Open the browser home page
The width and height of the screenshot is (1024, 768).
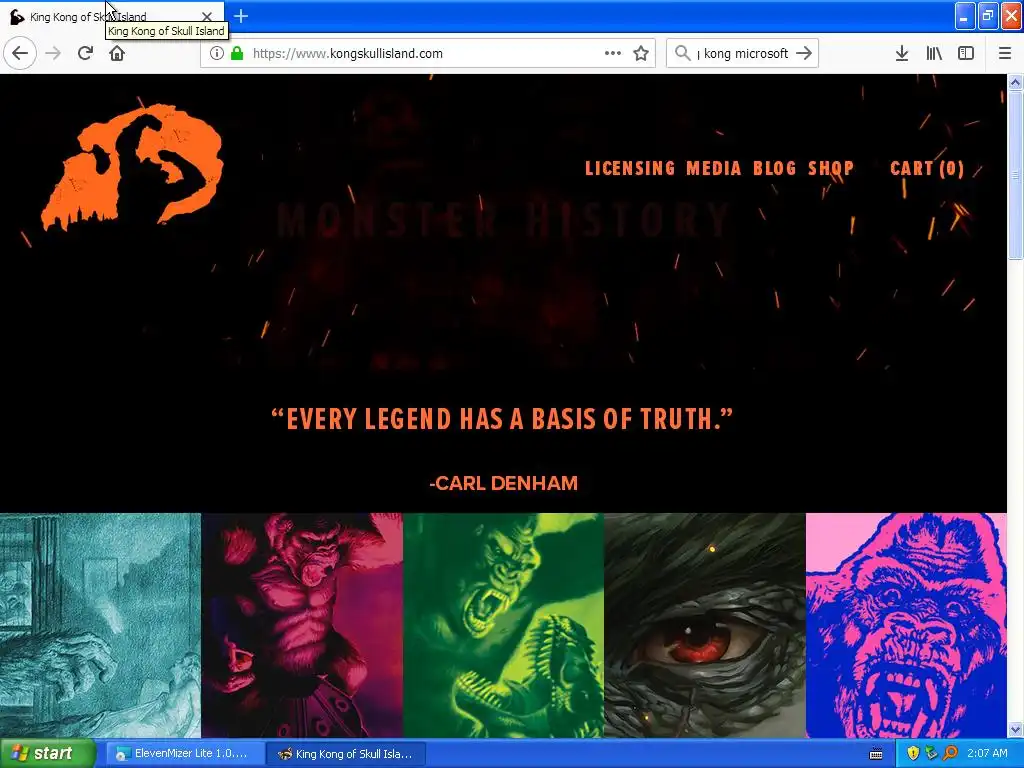117,54
